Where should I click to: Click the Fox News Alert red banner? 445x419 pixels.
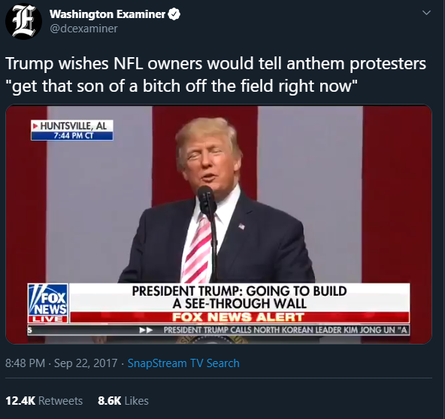(x=239, y=317)
